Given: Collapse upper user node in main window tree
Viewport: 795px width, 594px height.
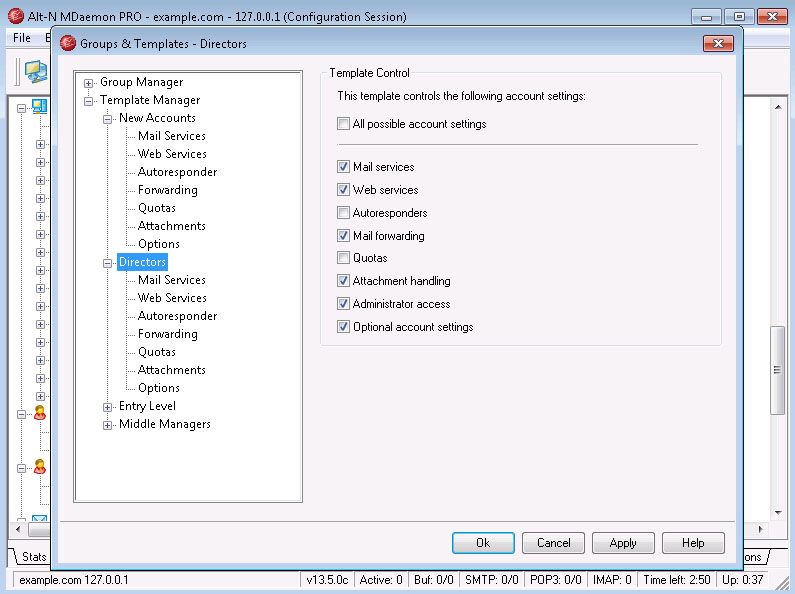Looking at the screenshot, I should [x=21, y=414].
